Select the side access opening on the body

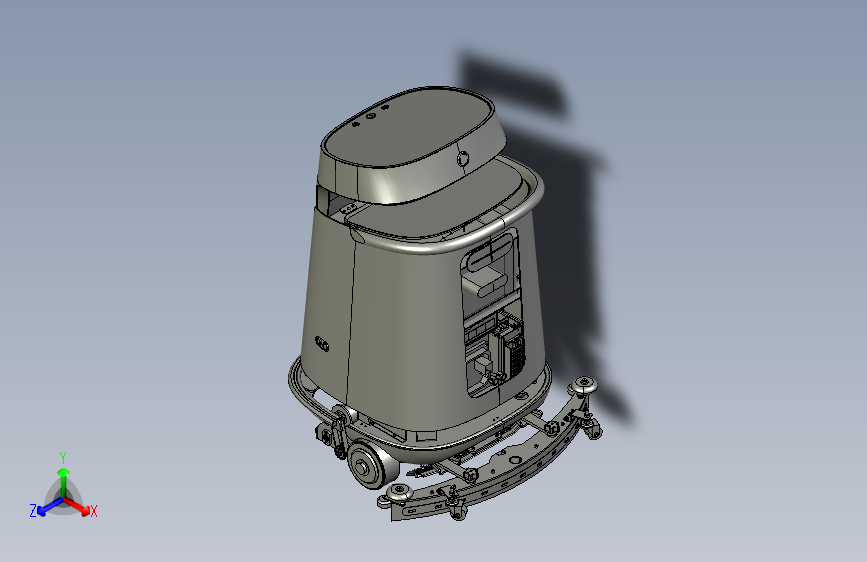(493, 311)
